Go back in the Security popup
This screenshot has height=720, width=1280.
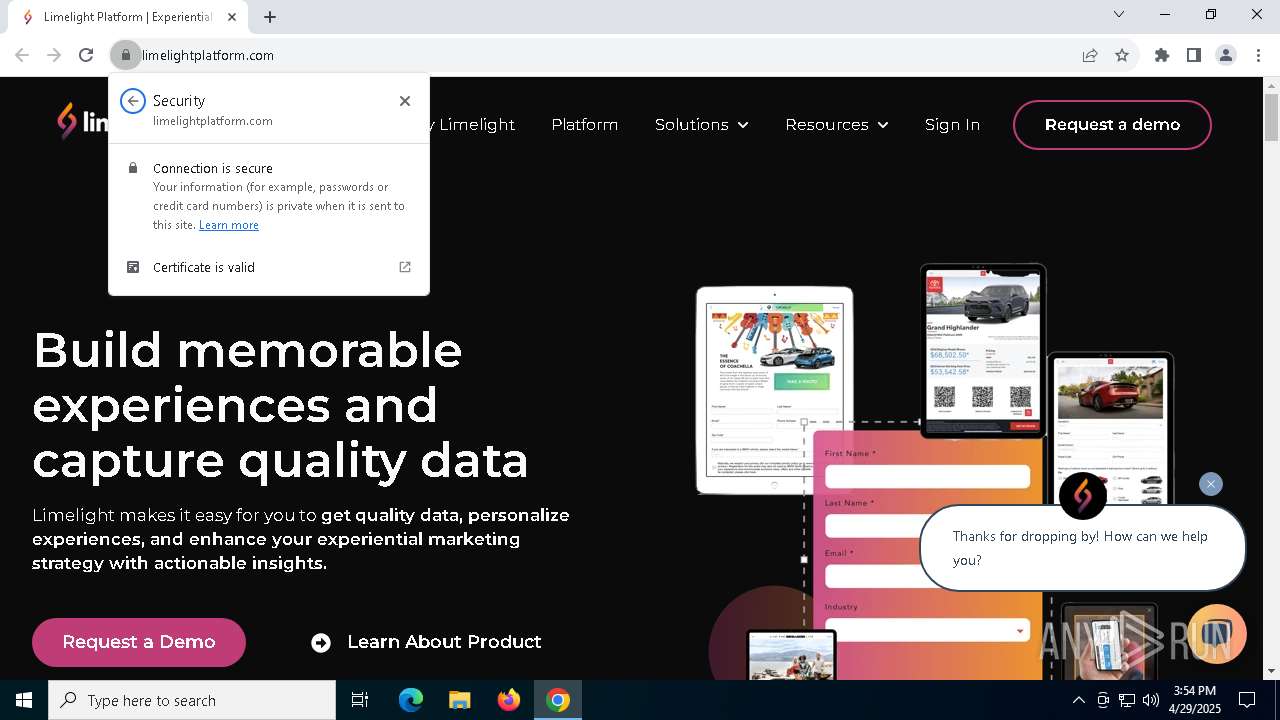tap(133, 101)
